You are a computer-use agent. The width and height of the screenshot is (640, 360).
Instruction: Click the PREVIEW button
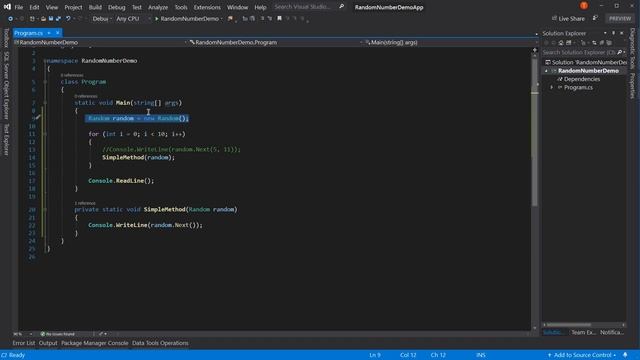click(620, 18)
